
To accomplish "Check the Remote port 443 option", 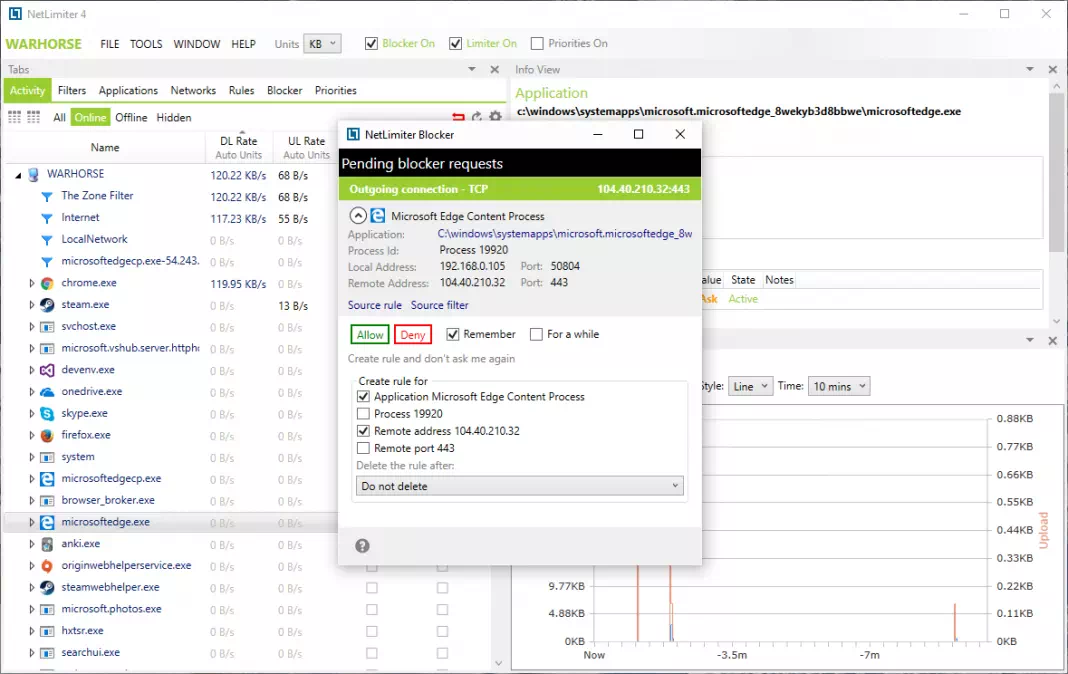I will click(x=364, y=448).
